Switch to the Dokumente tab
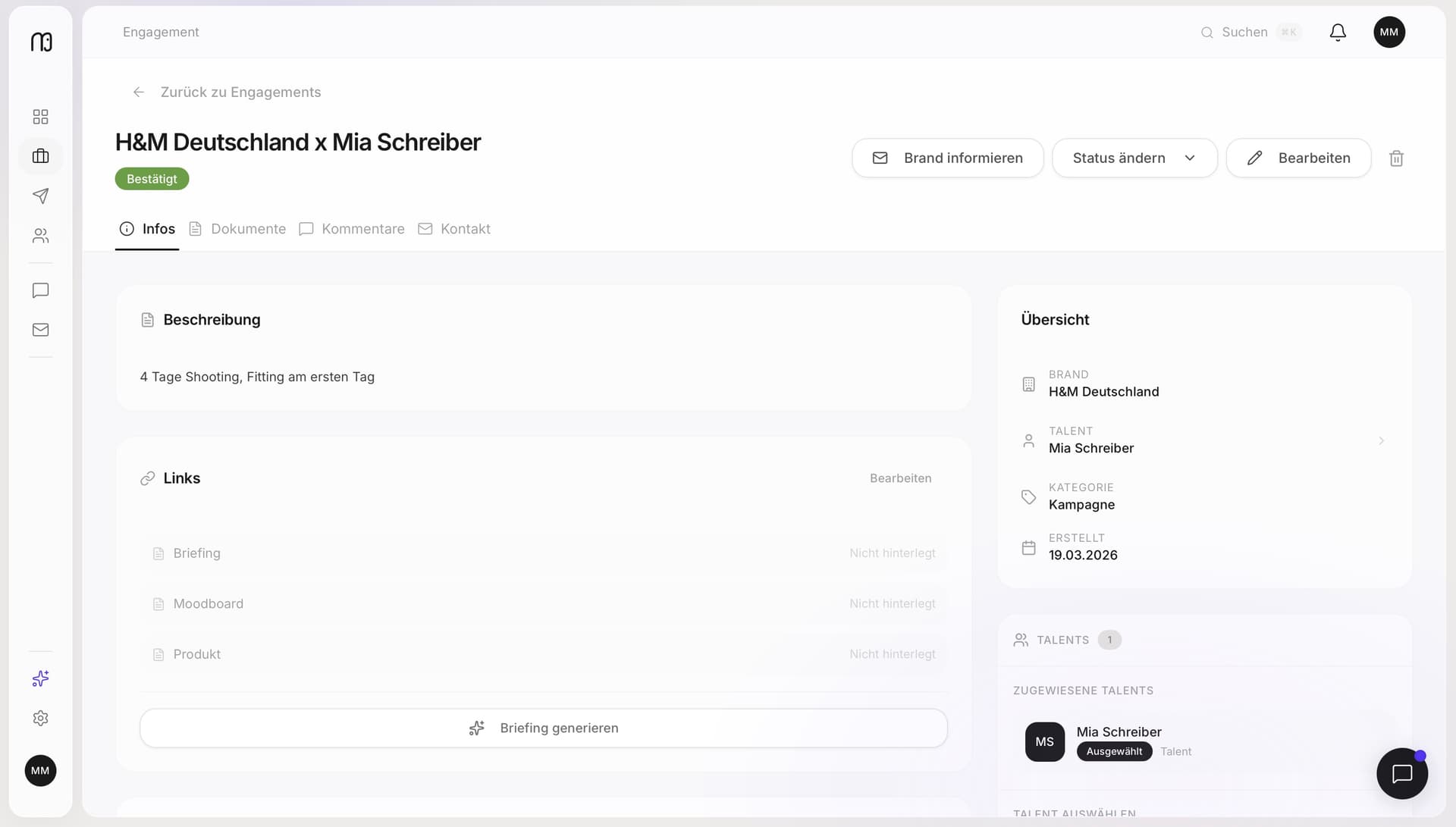 pos(237,229)
